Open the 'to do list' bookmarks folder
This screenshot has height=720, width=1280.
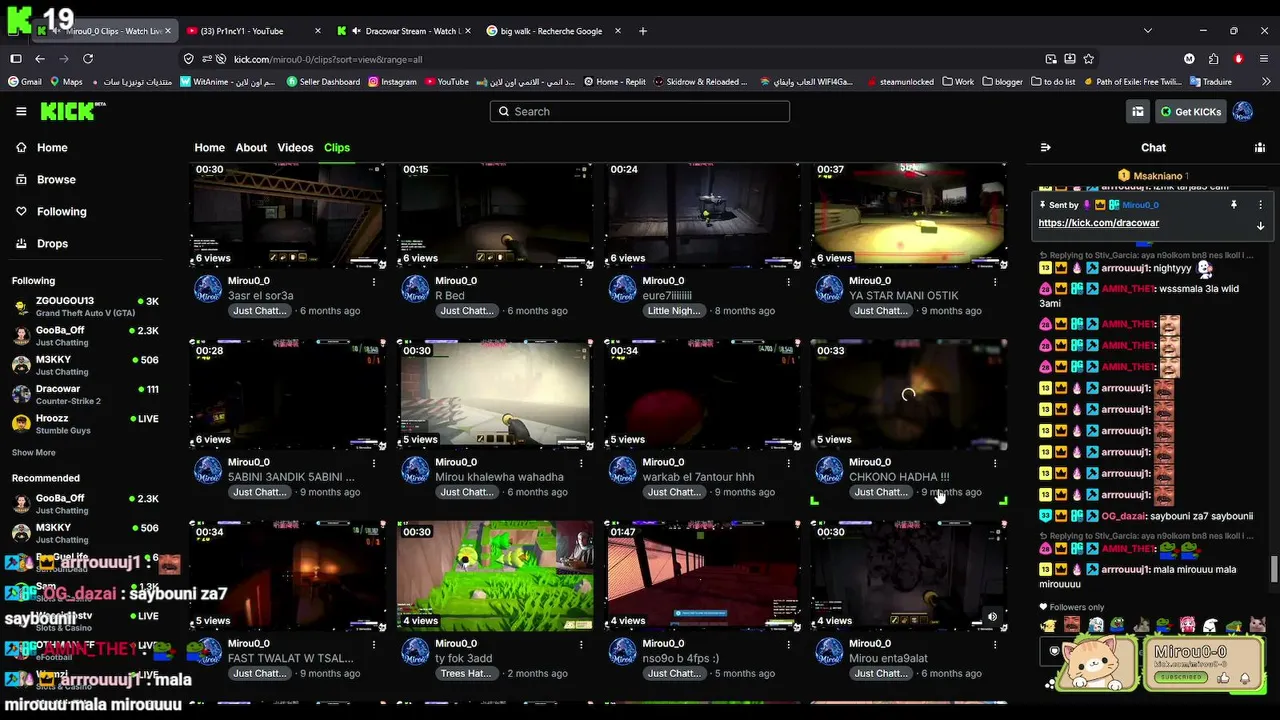(x=1053, y=82)
